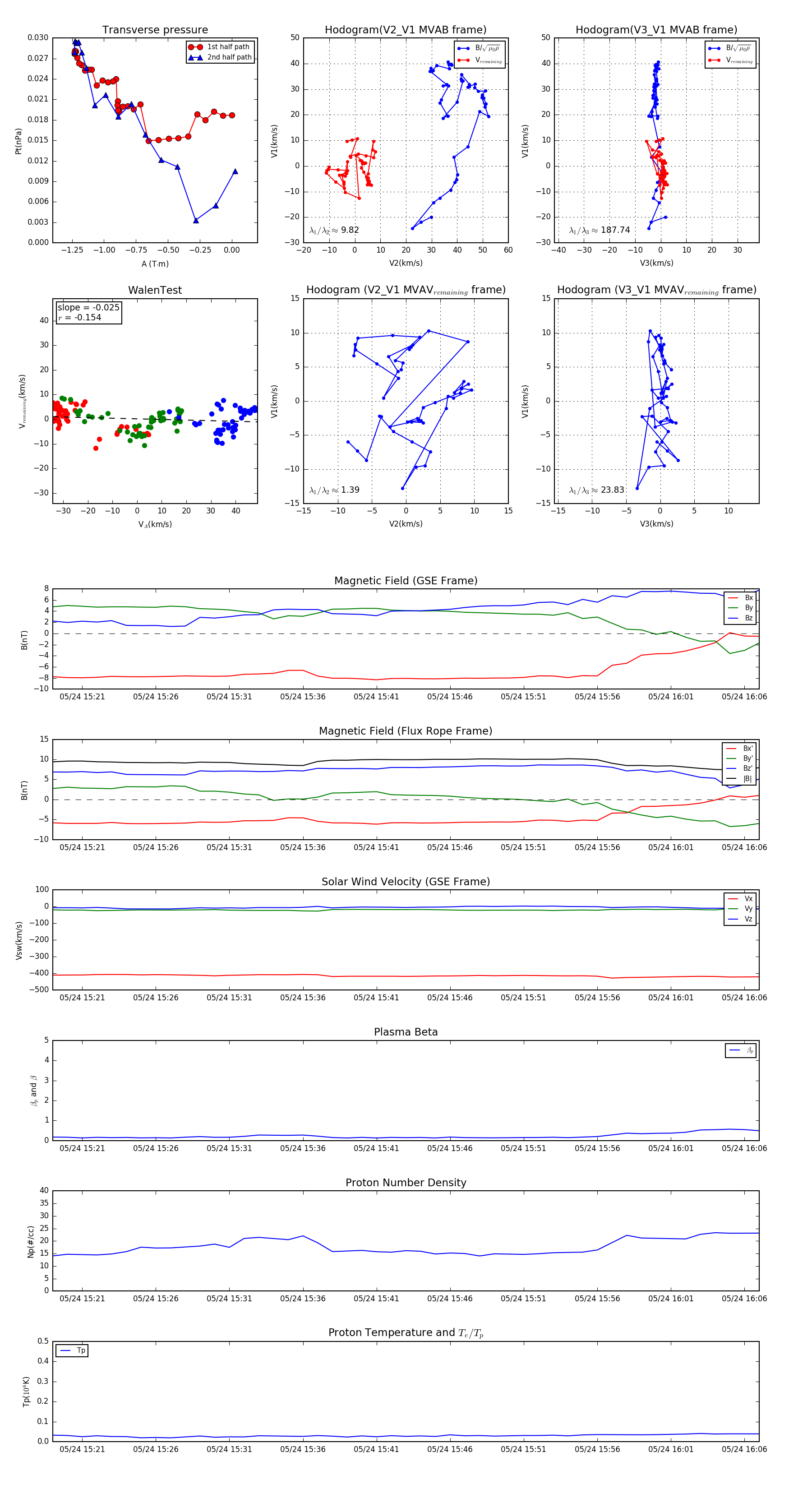Click the 'WalenTest' plot title
Screen dimensions: 812x1489
(x=155, y=290)
